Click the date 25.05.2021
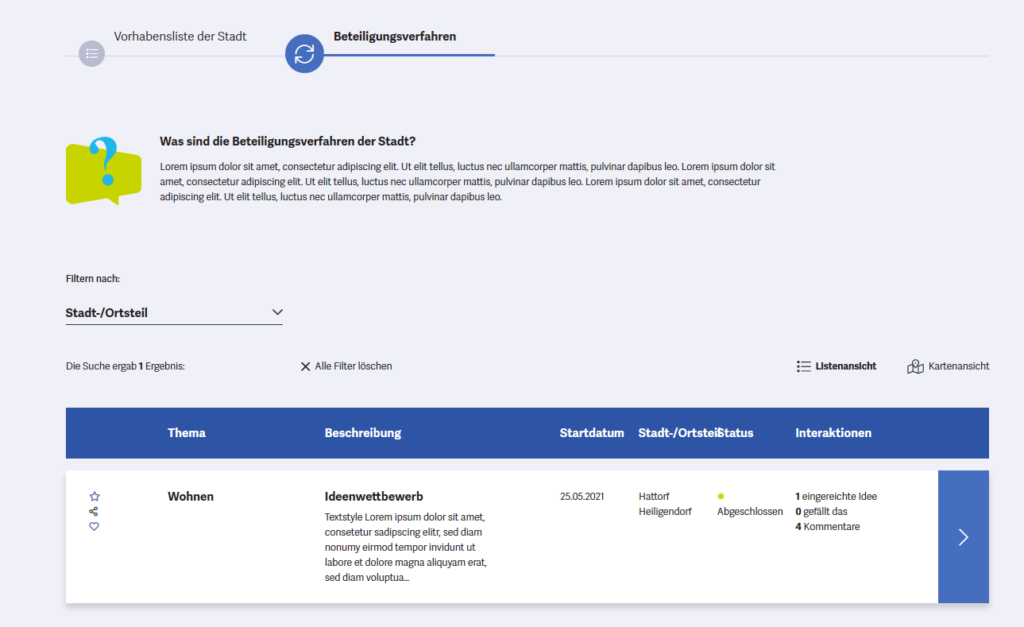The image size is (1024, 627). (582, 496)
